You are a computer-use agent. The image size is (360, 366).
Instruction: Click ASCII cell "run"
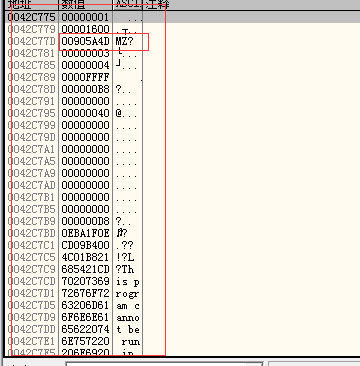click(131, 342)
